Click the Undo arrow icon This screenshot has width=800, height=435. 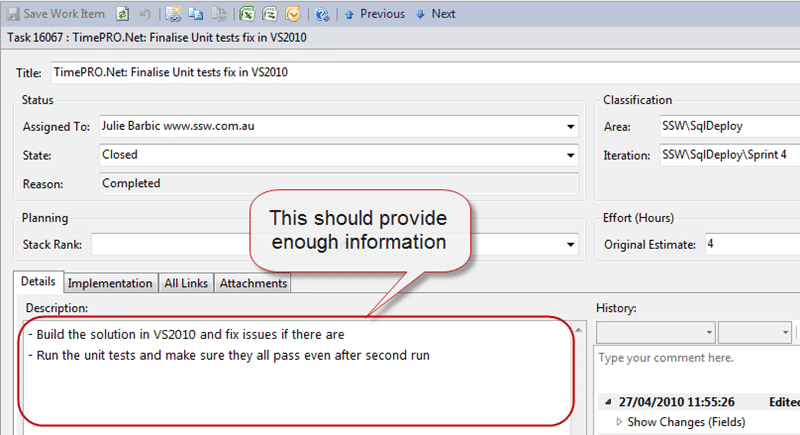[145, 14]
